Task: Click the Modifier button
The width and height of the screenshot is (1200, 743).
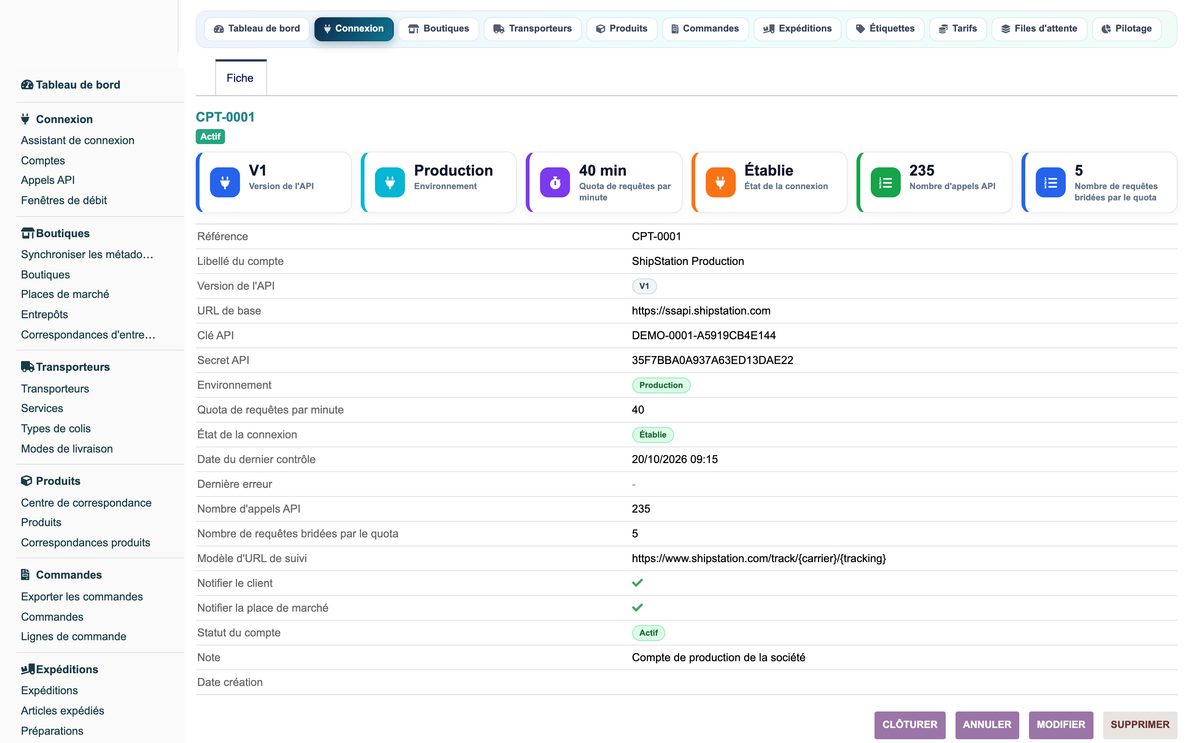Action: pos(1061,725)
